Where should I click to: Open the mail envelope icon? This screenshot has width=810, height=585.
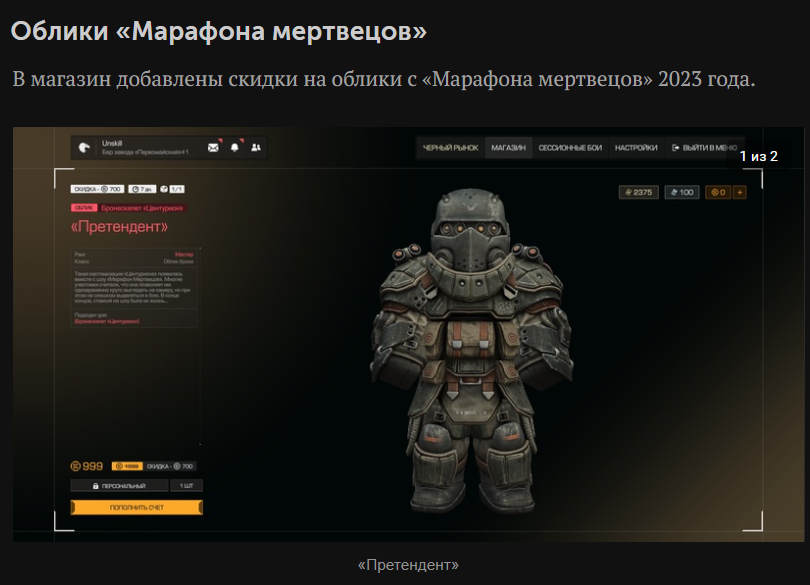[213, 148]
